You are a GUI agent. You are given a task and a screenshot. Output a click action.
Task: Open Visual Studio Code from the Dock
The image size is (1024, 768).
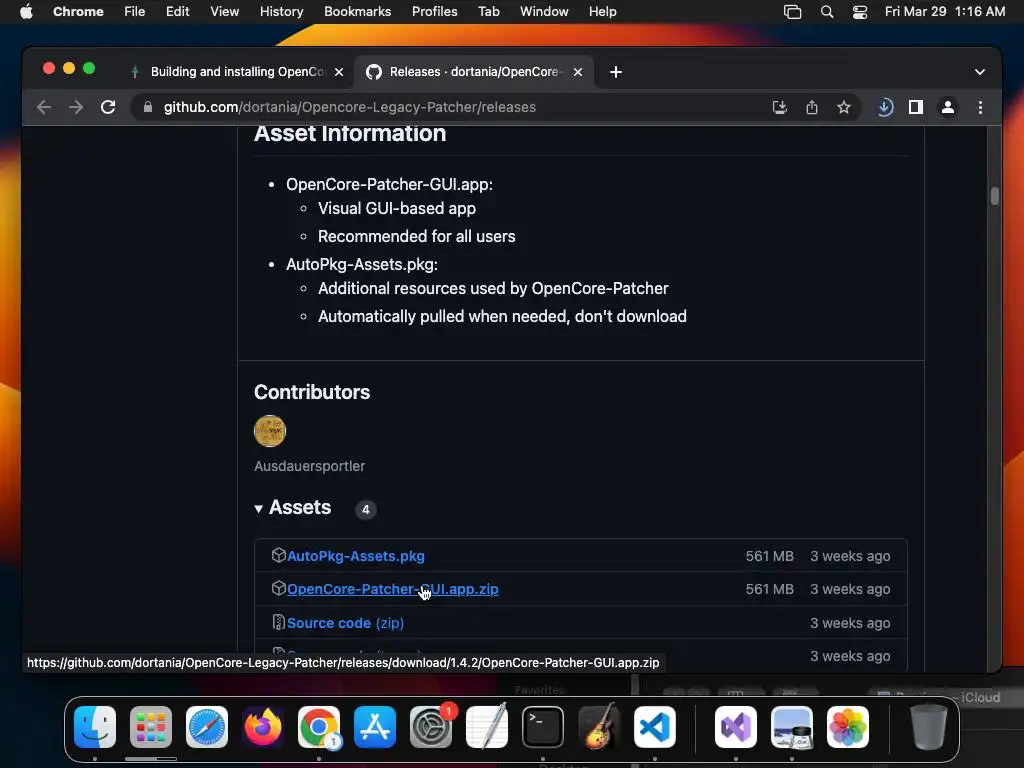[x=654, y=727]
